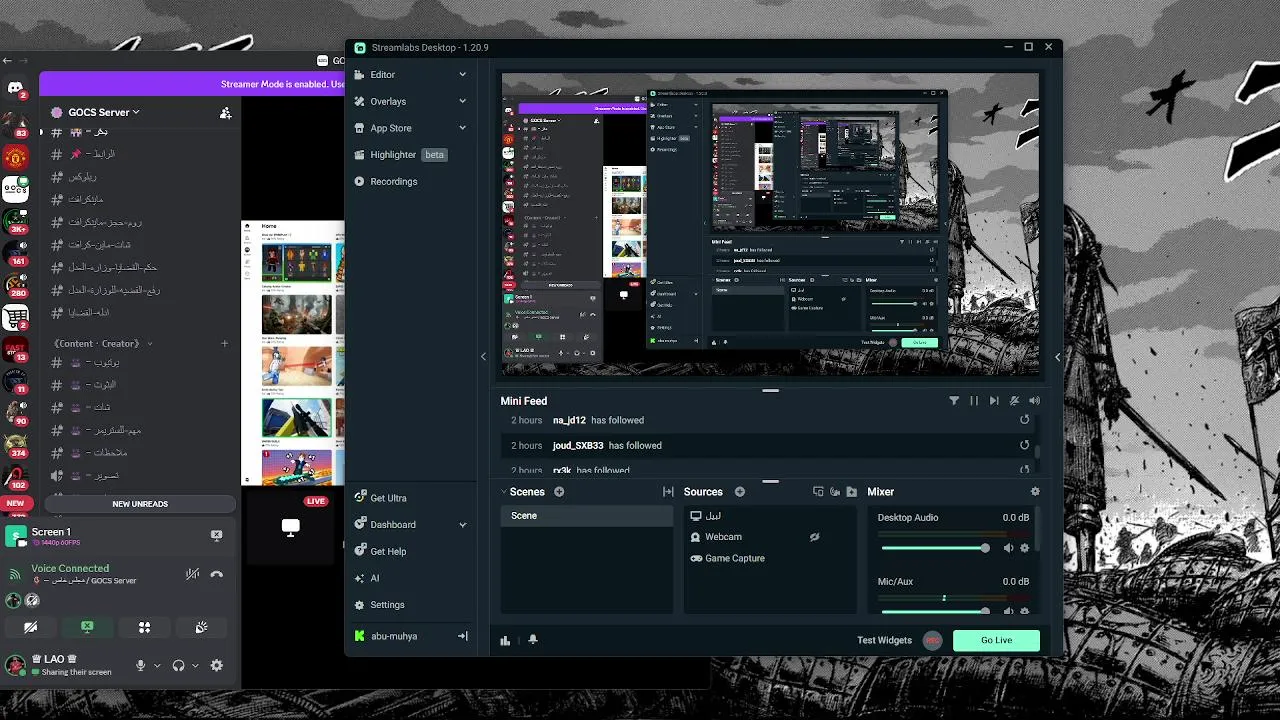Viewport: 1280px width, 720px height.
Task: Add a new source with plus icon
Action: click(x=740, y=492)
